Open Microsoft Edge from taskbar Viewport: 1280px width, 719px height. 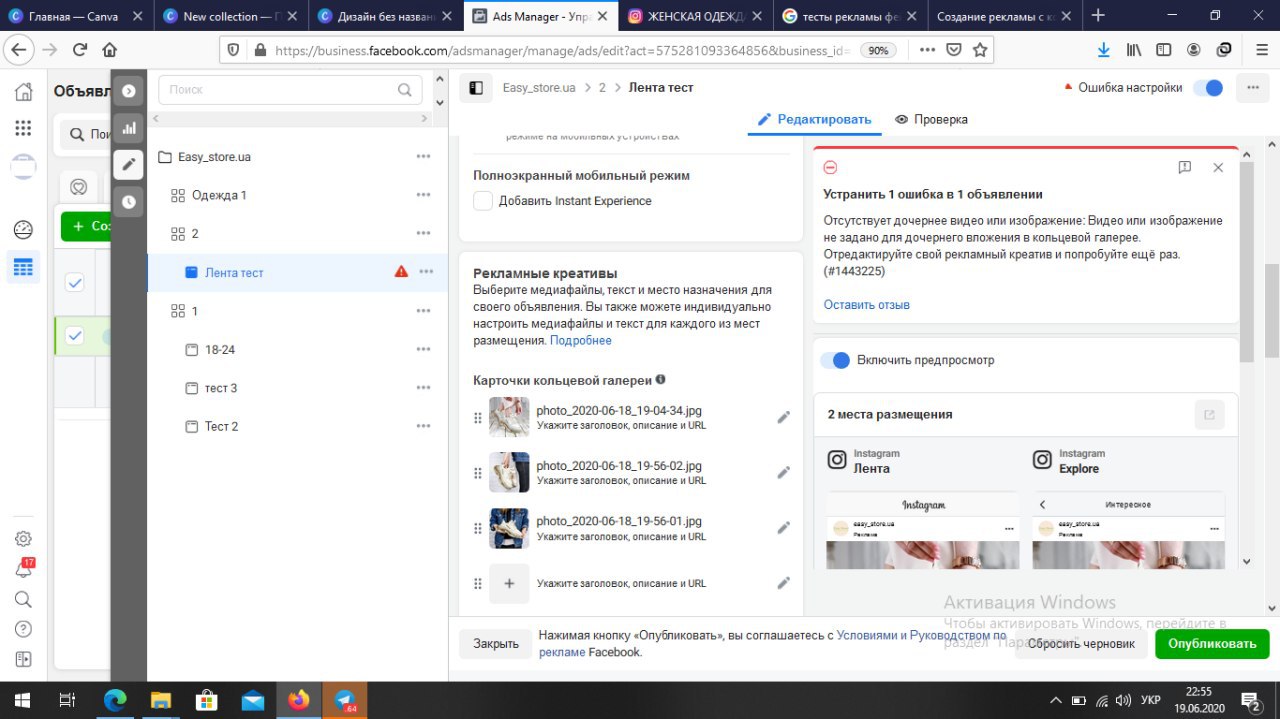115,700
